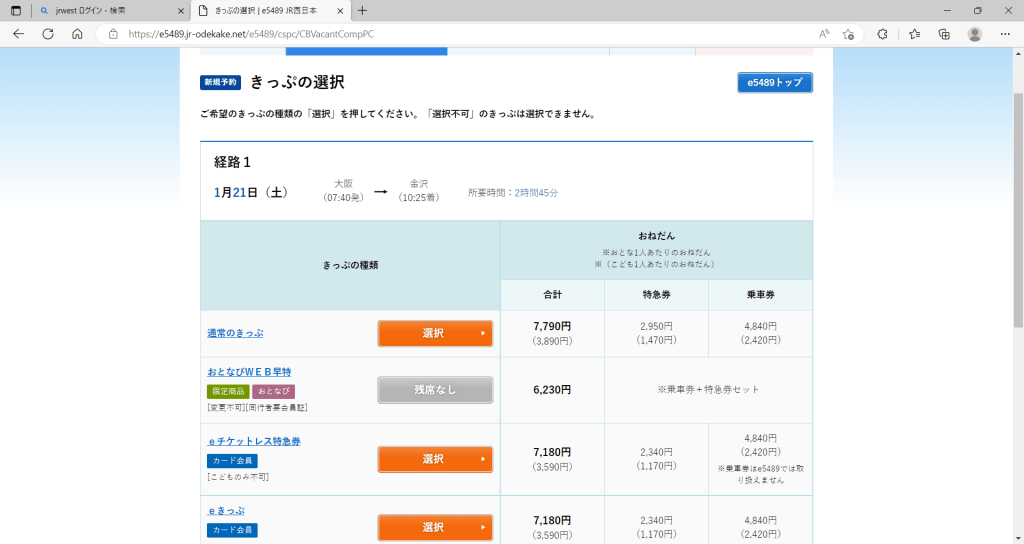Screen dimensions: 1024x544
Task: Open the browser profile avatar
Action: coord(975,33)
